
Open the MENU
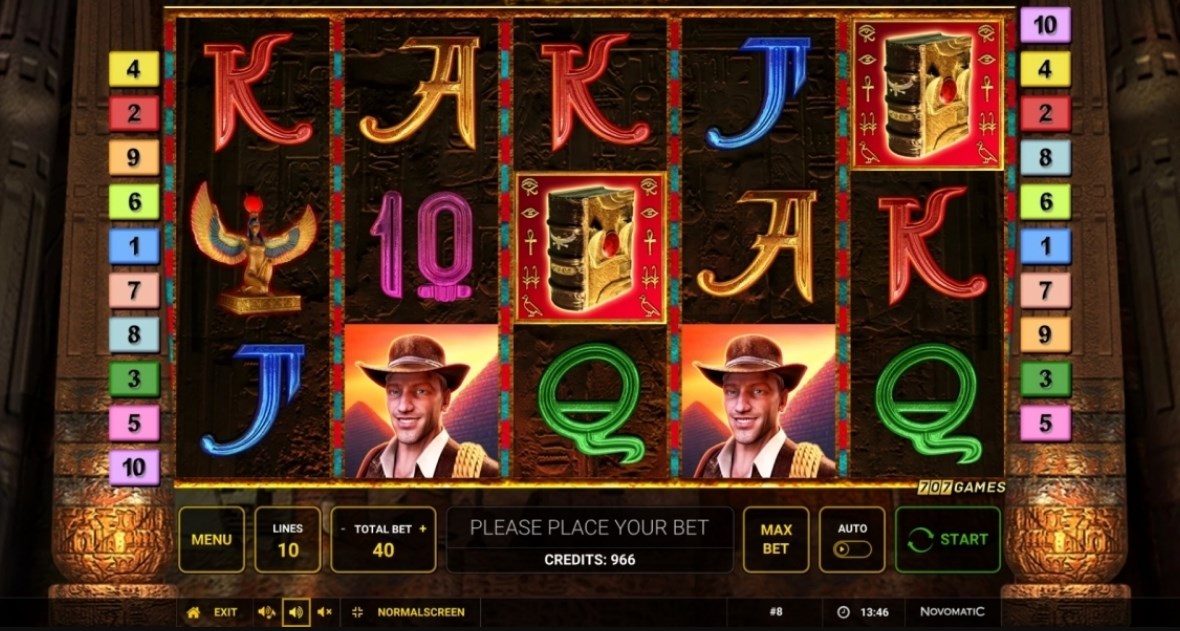[x=211, y=539]
